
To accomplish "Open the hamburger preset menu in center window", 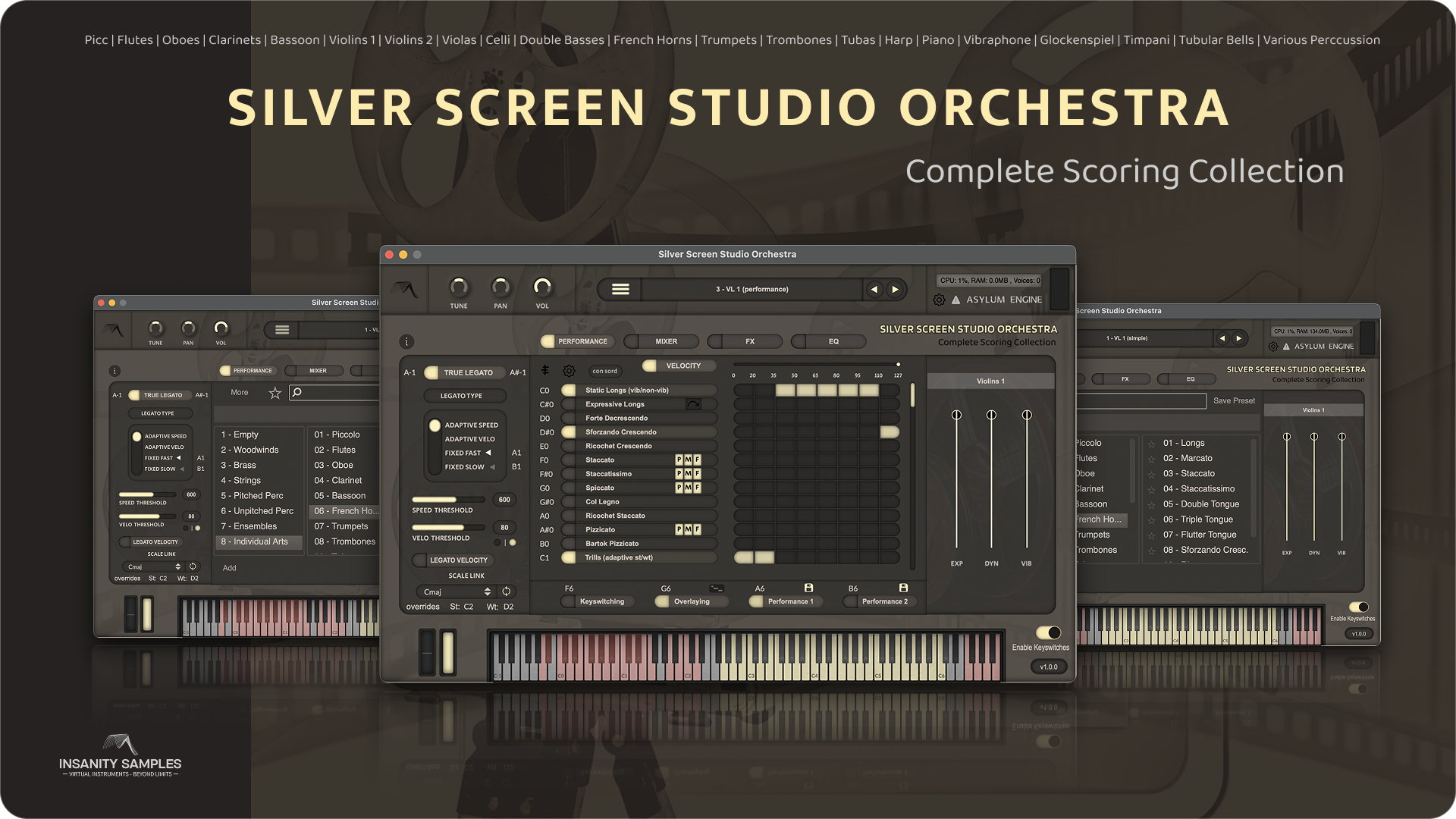I will click(x=620, y=289).
